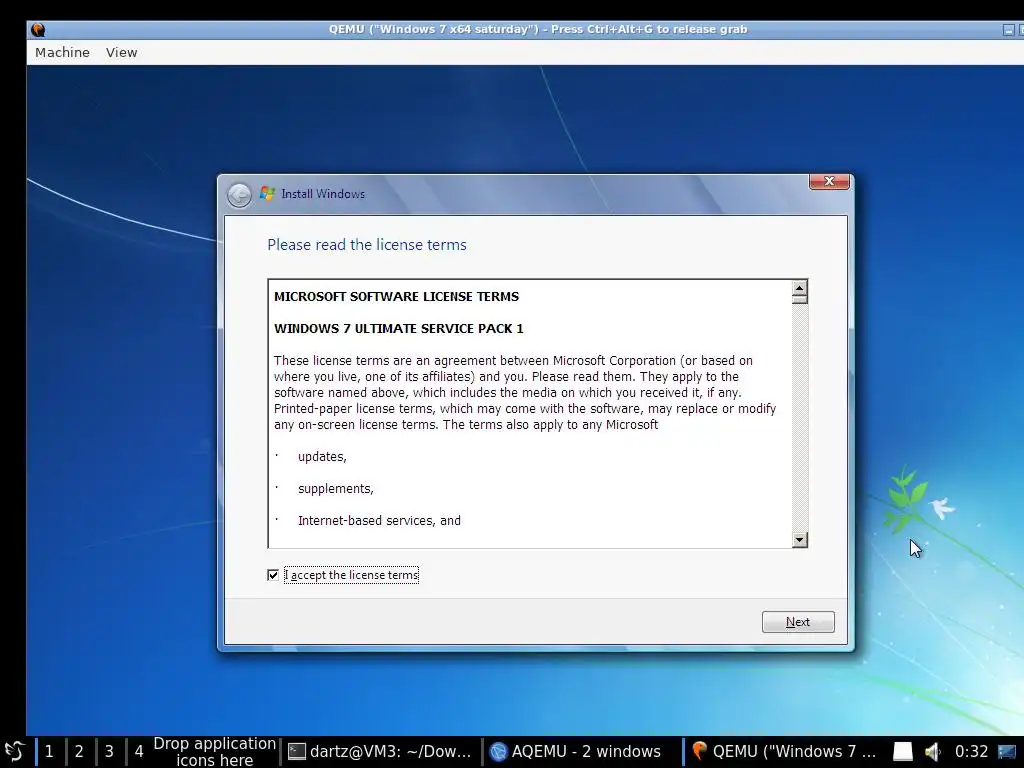This screenshot has width=1024, height=768.
Task: Open the Machine menu in QEMU
Action: point(62,52)
